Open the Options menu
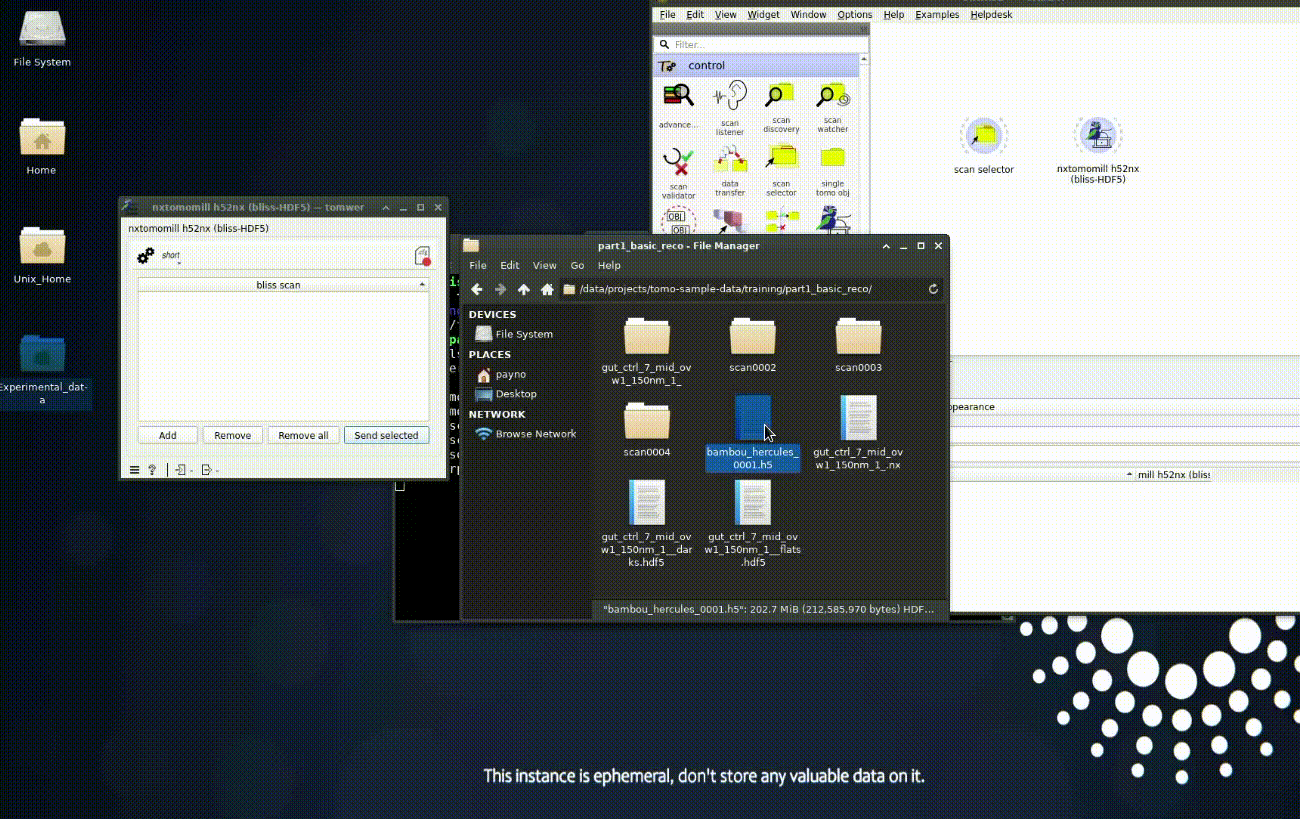1300x819 pixels. (855, 15)
